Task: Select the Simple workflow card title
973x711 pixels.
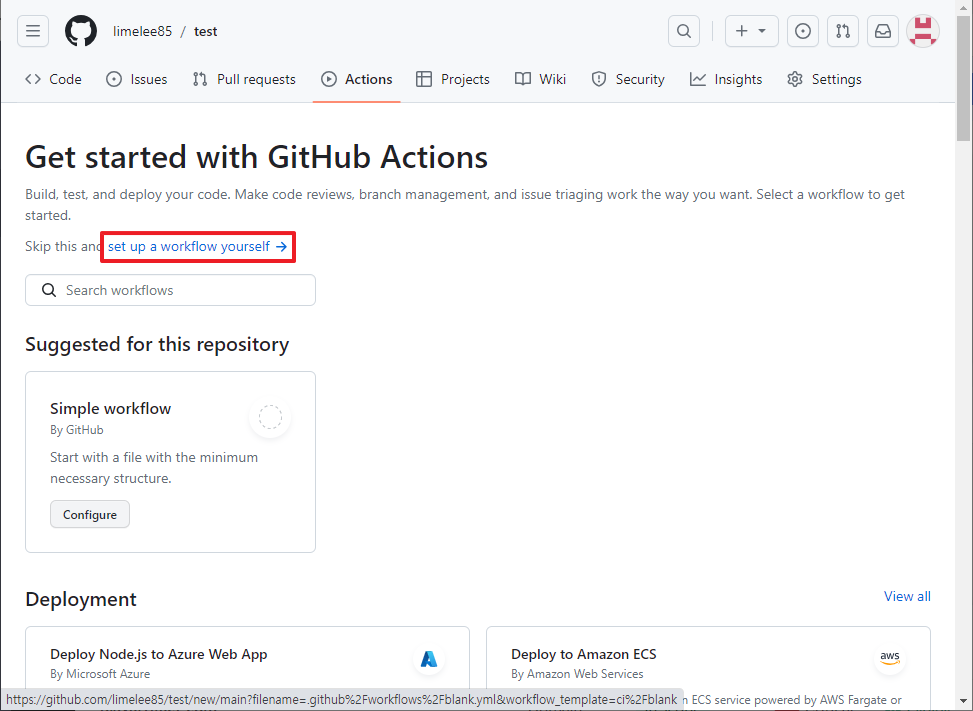Action: coord(110,409)
